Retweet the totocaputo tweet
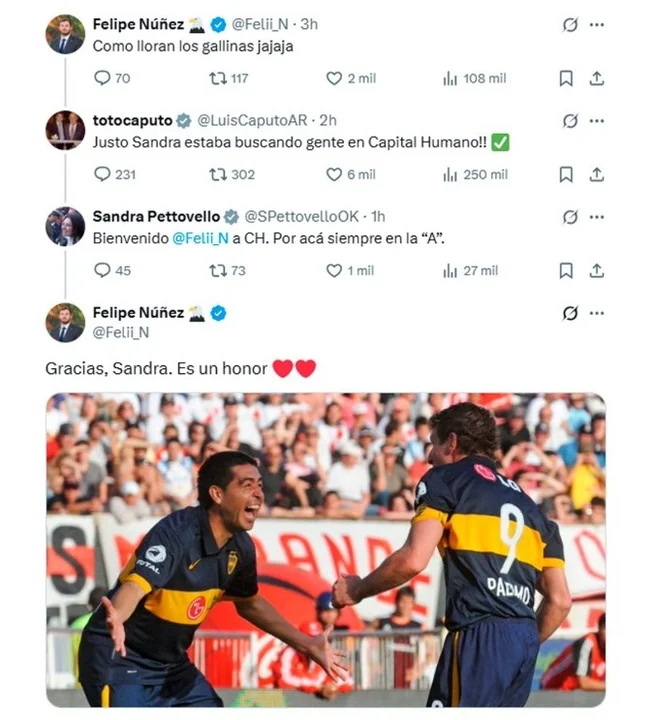The image size is (653, 720). [218, 174]
